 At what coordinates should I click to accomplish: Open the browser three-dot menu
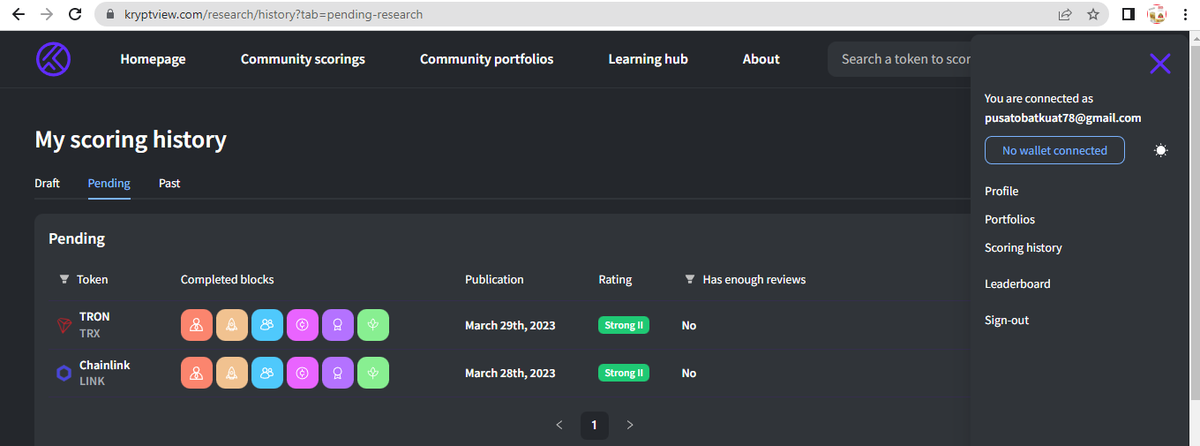1186,15
